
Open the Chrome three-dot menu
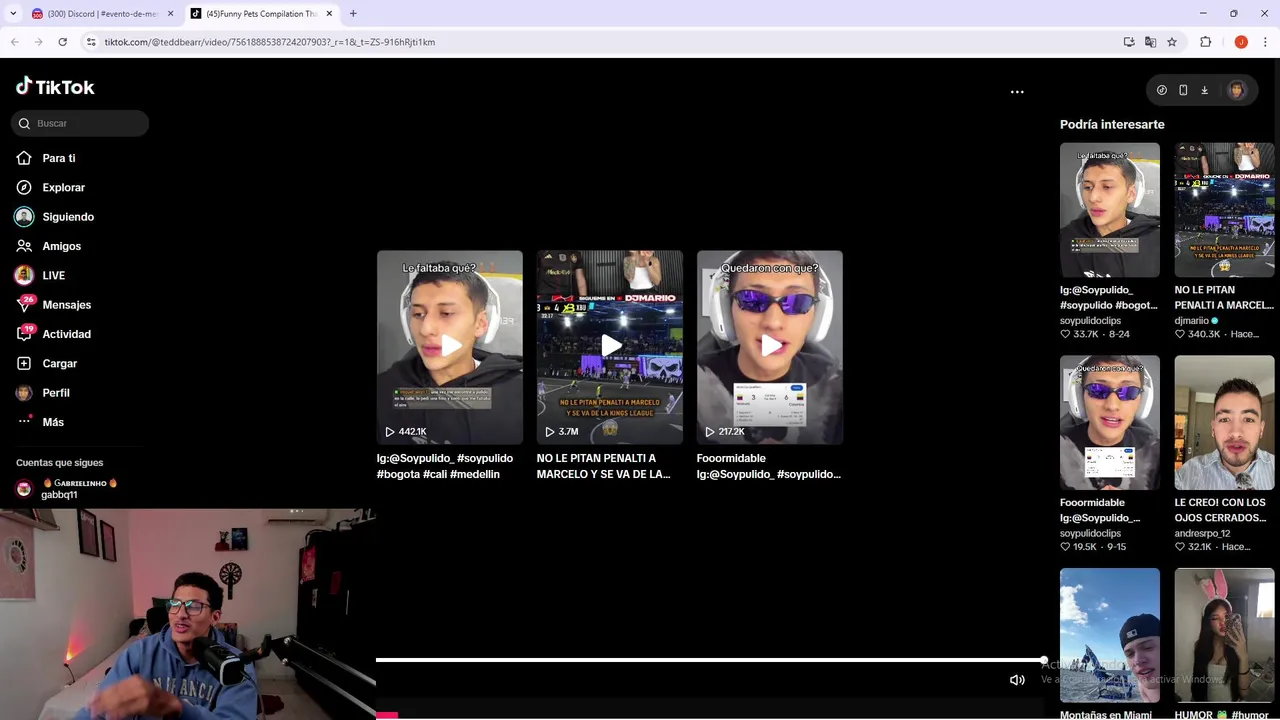(x=1265, y=42)
